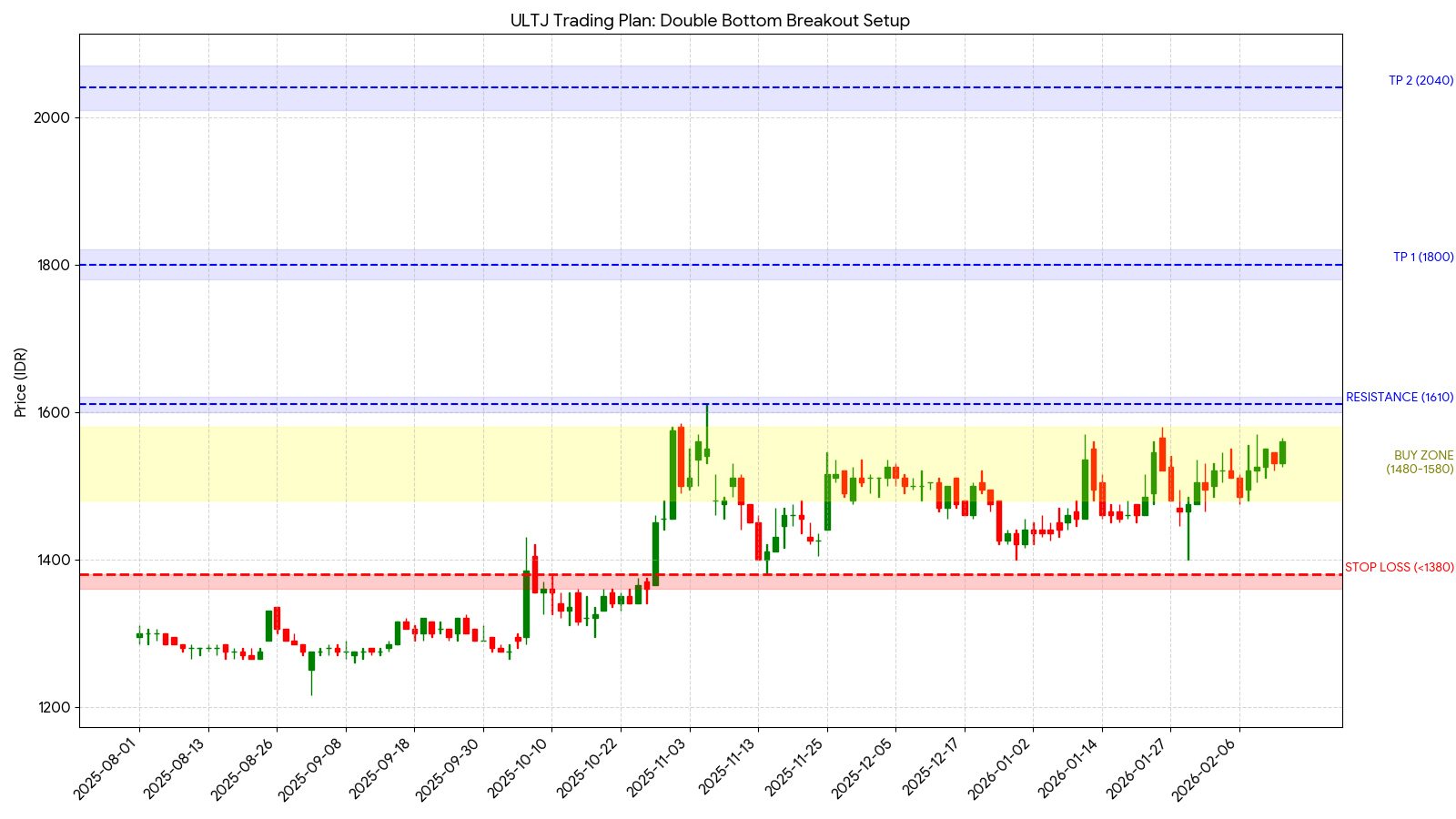Select the date label 2026-01-02
The height and width of the screenshot is (819, 1456).
click(1002, 770)
